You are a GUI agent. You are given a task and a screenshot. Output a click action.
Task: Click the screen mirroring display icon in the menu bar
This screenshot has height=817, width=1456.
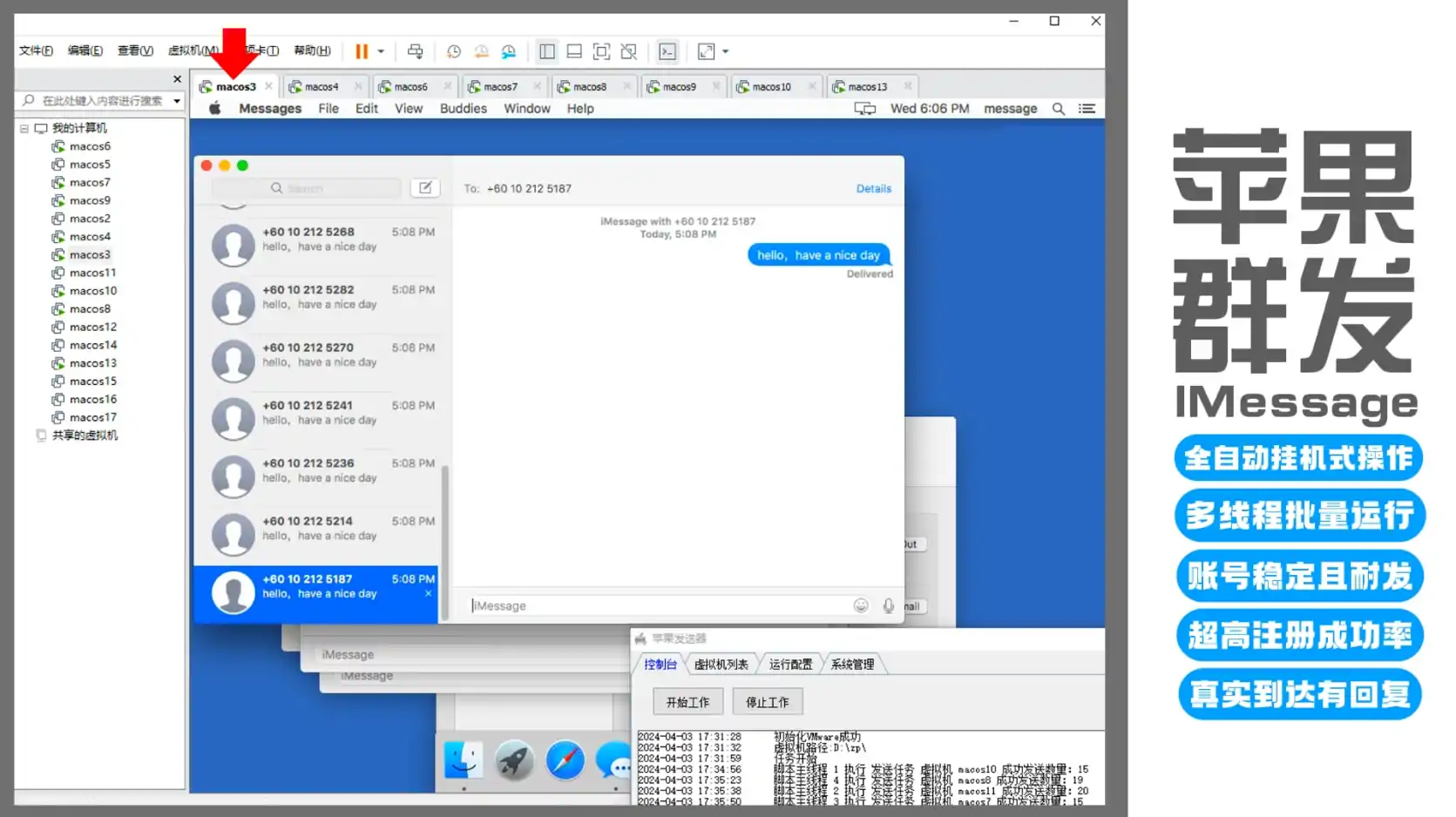pyautogui.click(x=864, y=108)
